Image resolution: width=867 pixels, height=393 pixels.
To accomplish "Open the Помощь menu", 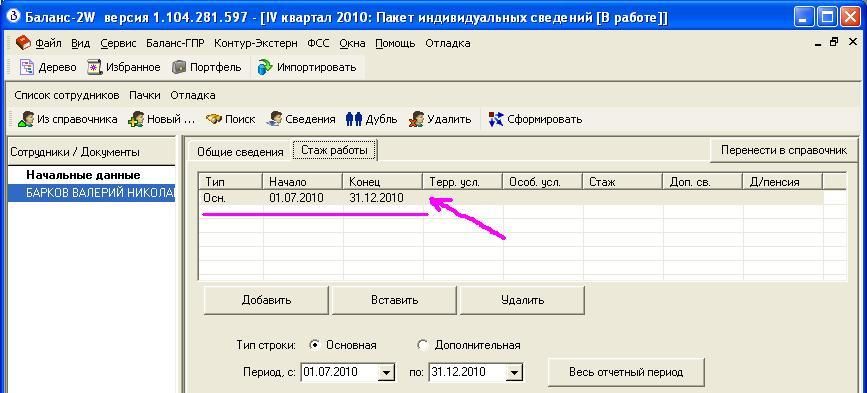I will (x=395, y=43).
